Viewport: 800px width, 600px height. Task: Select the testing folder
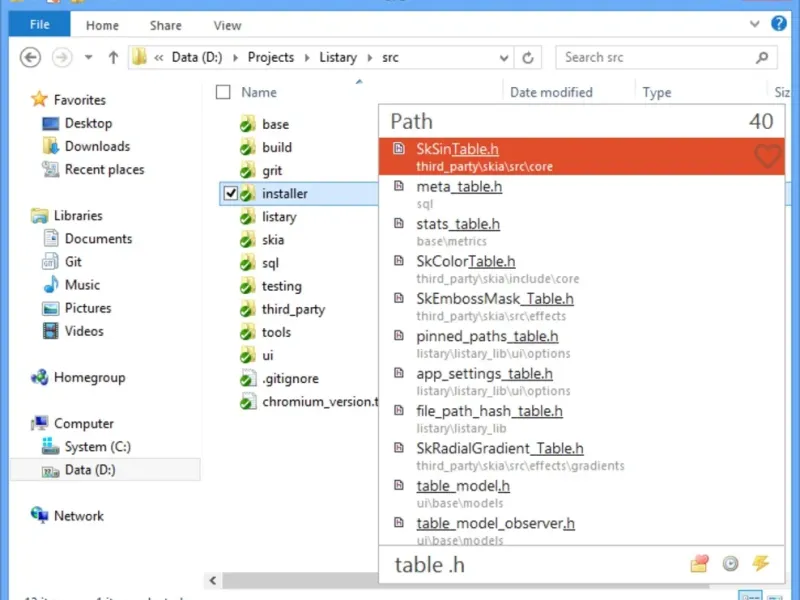pyautogui.click(x=282, y=286)
